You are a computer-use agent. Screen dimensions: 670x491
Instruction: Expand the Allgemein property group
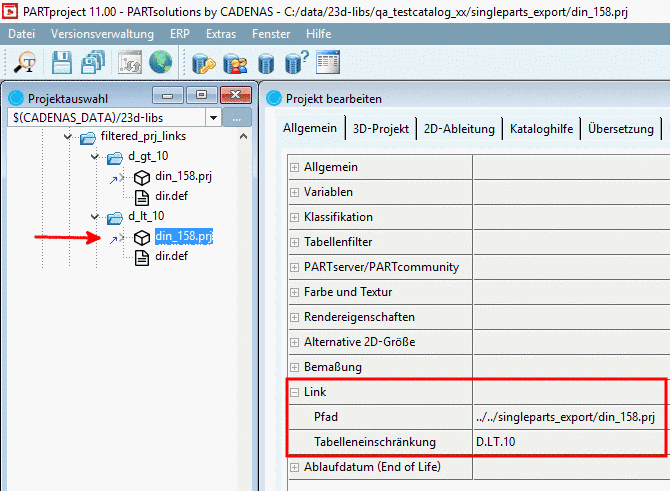tap(294, 167)
